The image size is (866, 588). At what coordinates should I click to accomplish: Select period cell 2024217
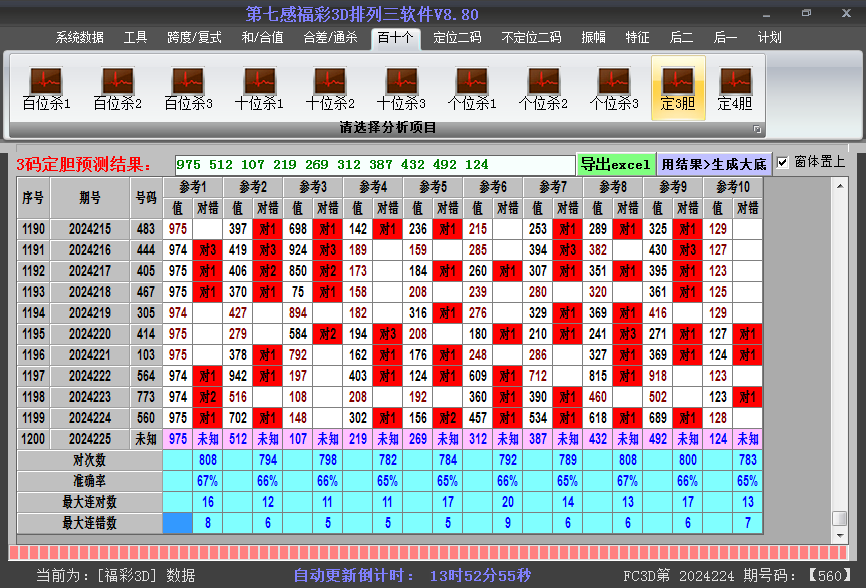click(x=89, y=271)
